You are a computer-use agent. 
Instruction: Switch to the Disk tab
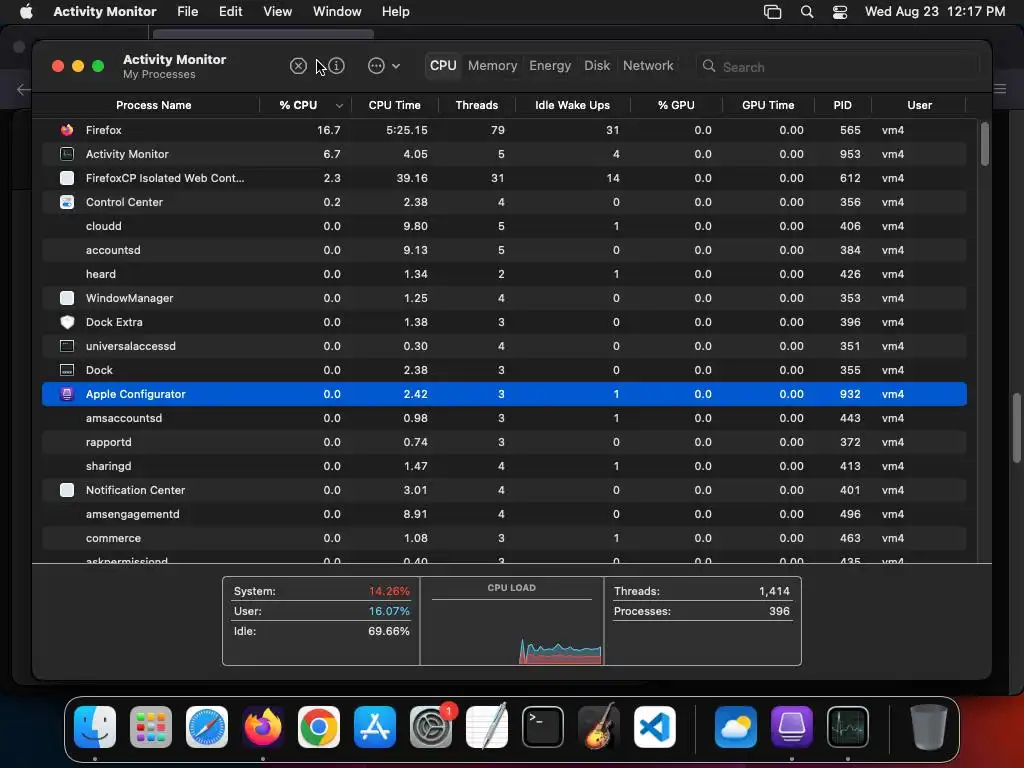pyautogui.click(x=597, y=66)
